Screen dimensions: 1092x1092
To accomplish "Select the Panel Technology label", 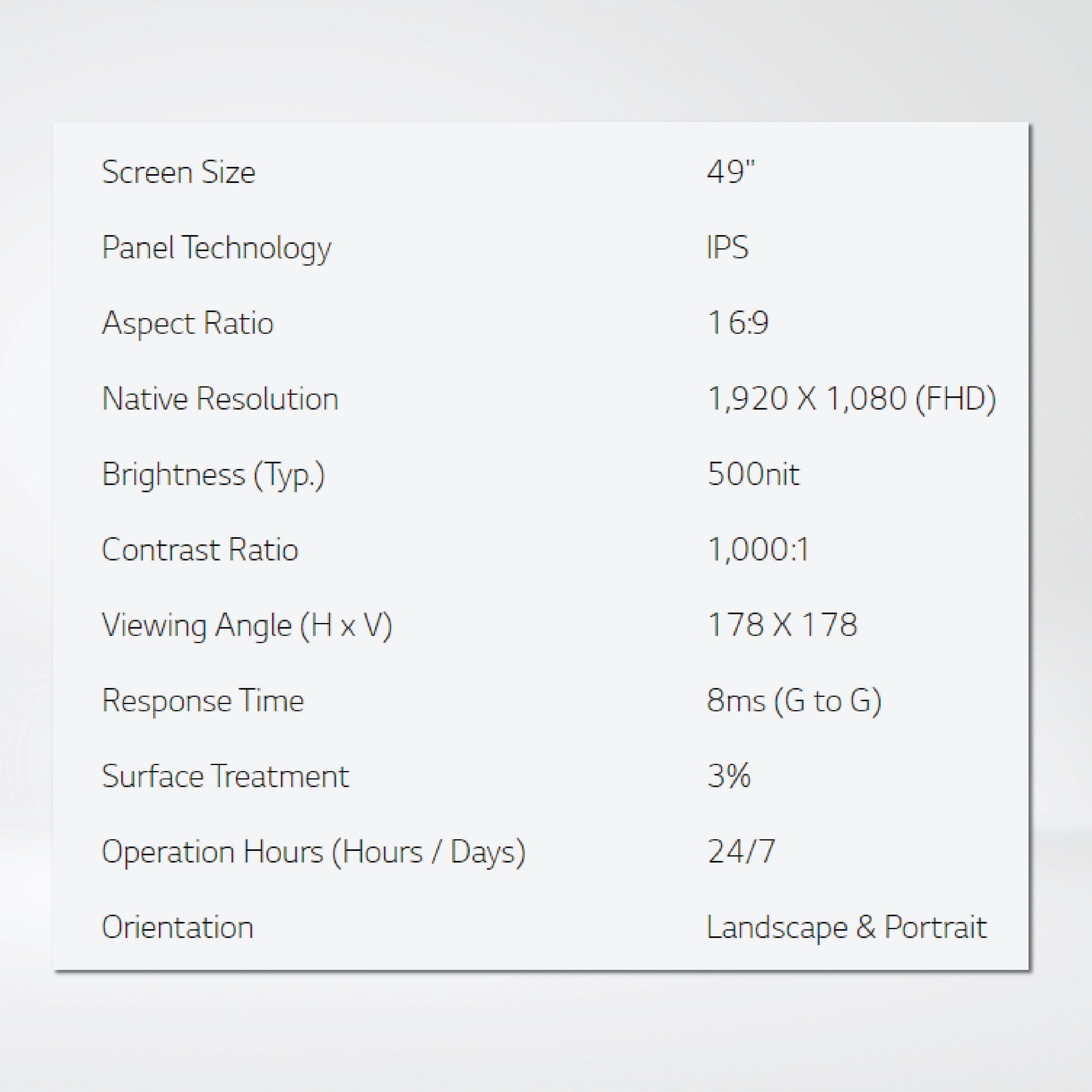I will [217, 248].
